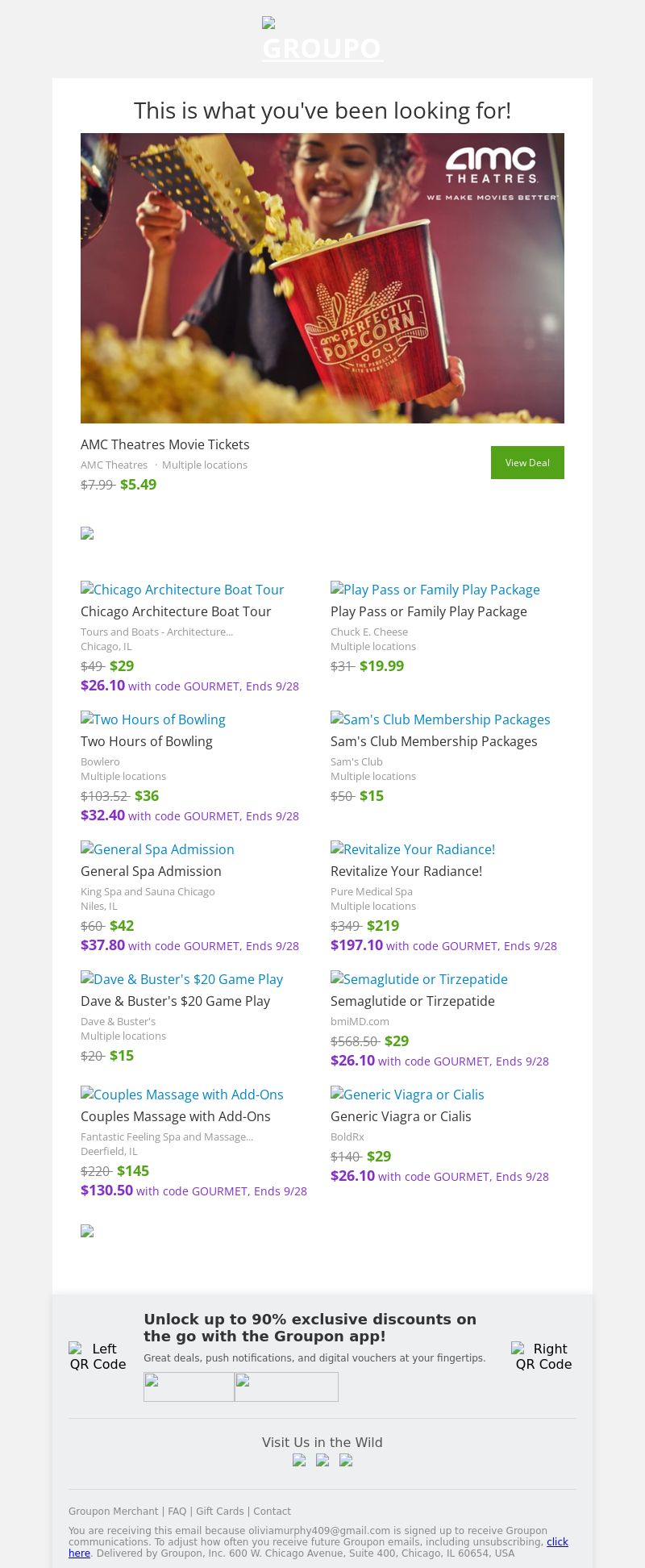Click the second app store badge
Image resolution: width=645 pixels, height=1568 pixels.
click(x=286, y=1387)
